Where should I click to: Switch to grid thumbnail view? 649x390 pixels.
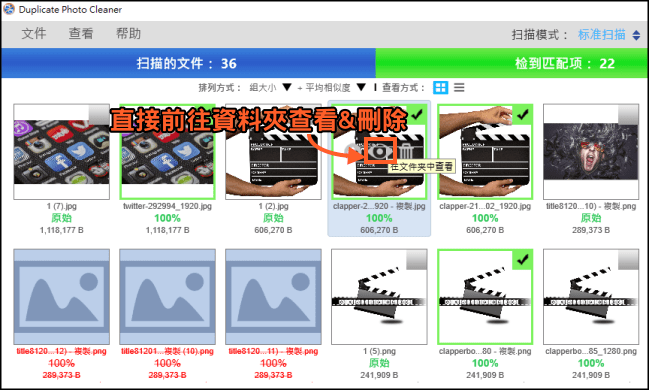(x=440, y=87)
